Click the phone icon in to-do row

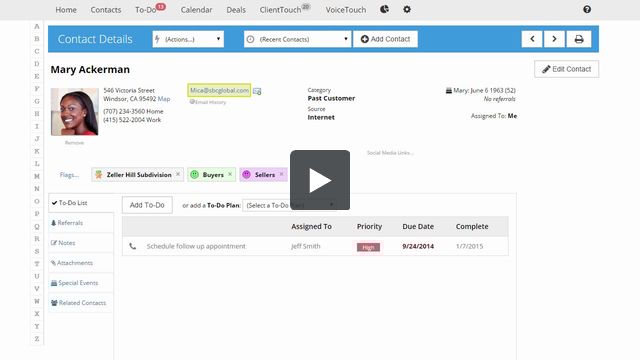coord(133,246)
